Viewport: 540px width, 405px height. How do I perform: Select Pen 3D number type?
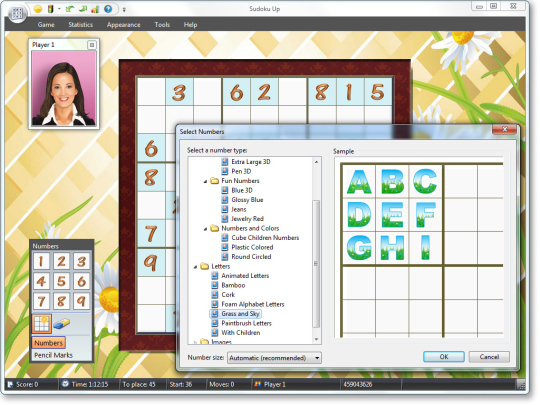click(x=241, y=171)
